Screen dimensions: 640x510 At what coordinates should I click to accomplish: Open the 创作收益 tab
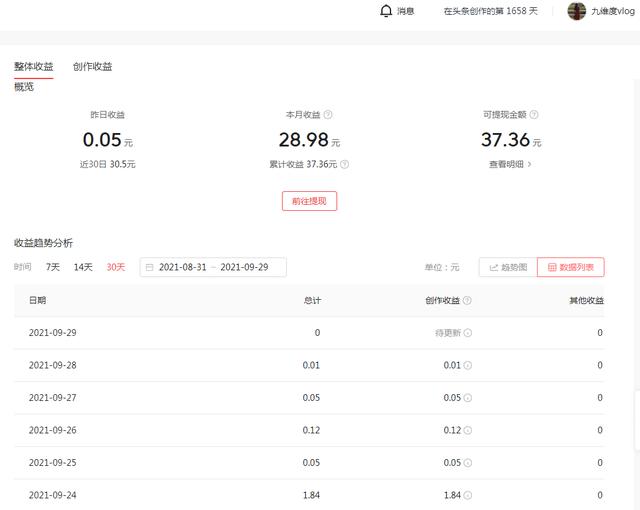[93, 67]
